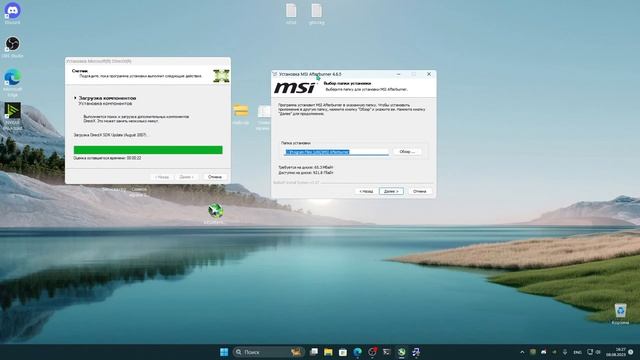Open the terminal icon on the taskbar
The width and height of the screenshot is (640, 360).
(387, 352)
